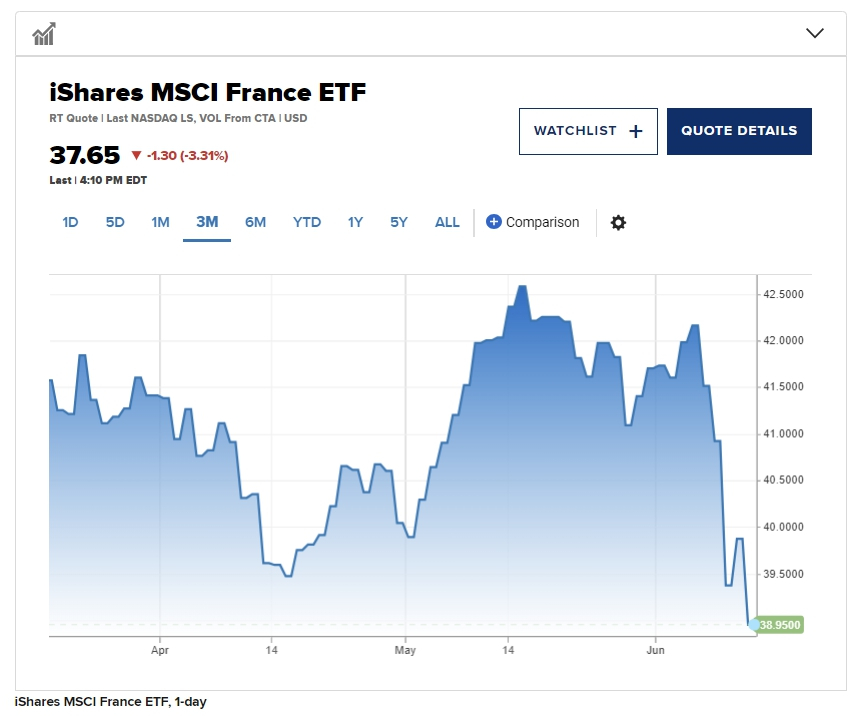Open chart settings gear icon
The width and height of the screenshot is (855, 716).
[618, 223]
